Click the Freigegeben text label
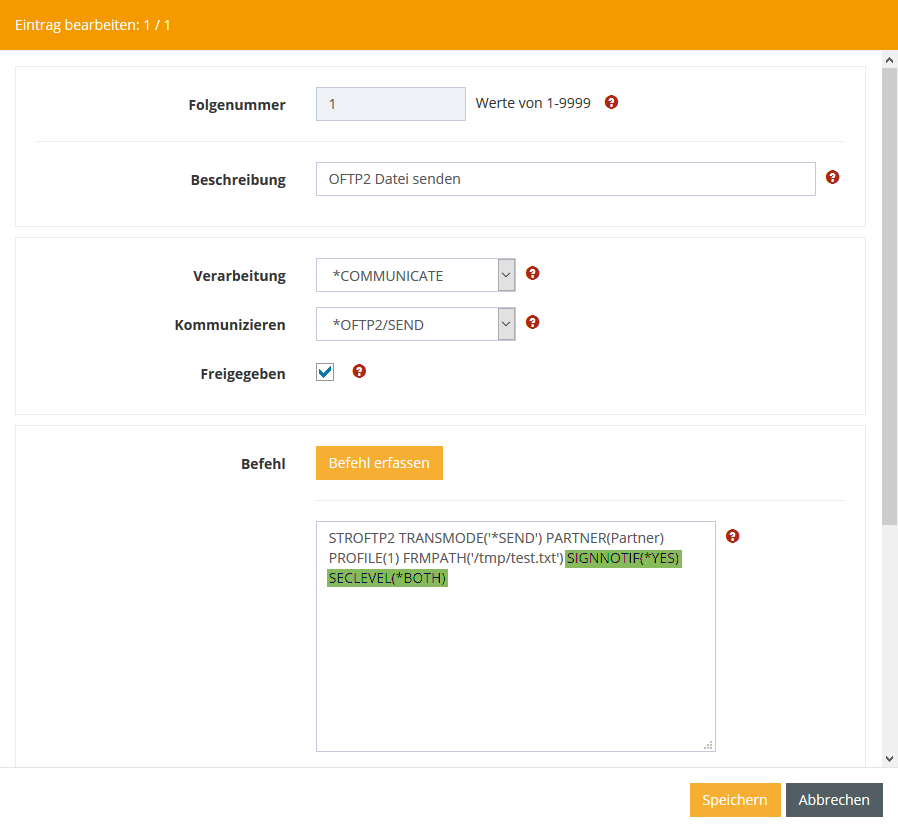This screenshot has width=898, height=832. (243, 374)
